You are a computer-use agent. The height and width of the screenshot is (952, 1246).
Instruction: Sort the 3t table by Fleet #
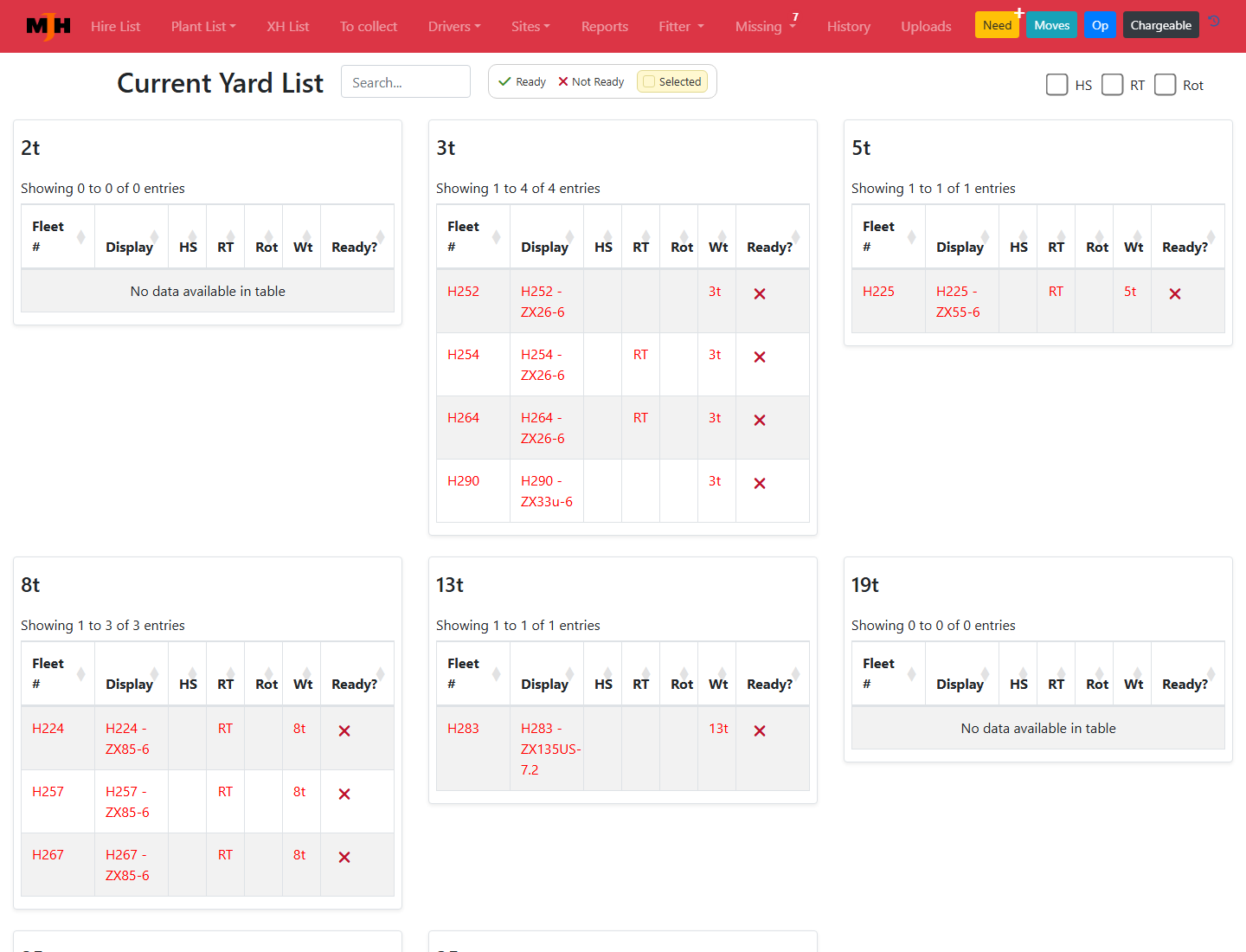(x=472, y=237)
